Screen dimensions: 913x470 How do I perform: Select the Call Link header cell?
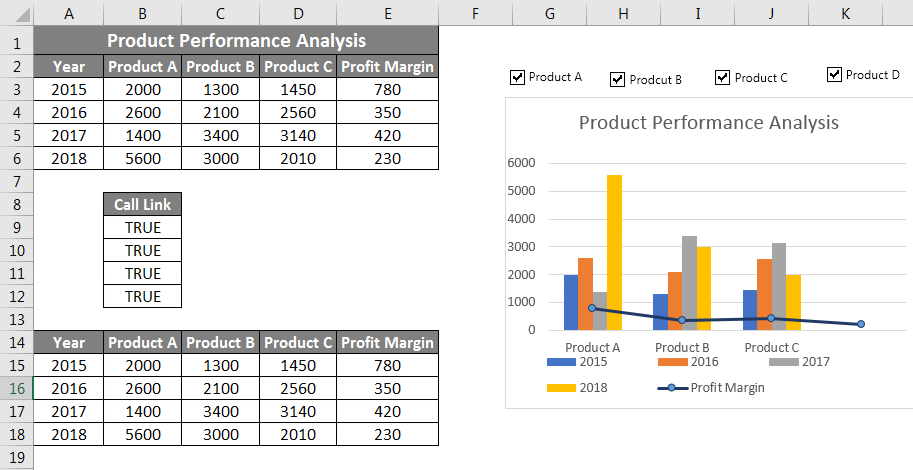tap(143, 204)
